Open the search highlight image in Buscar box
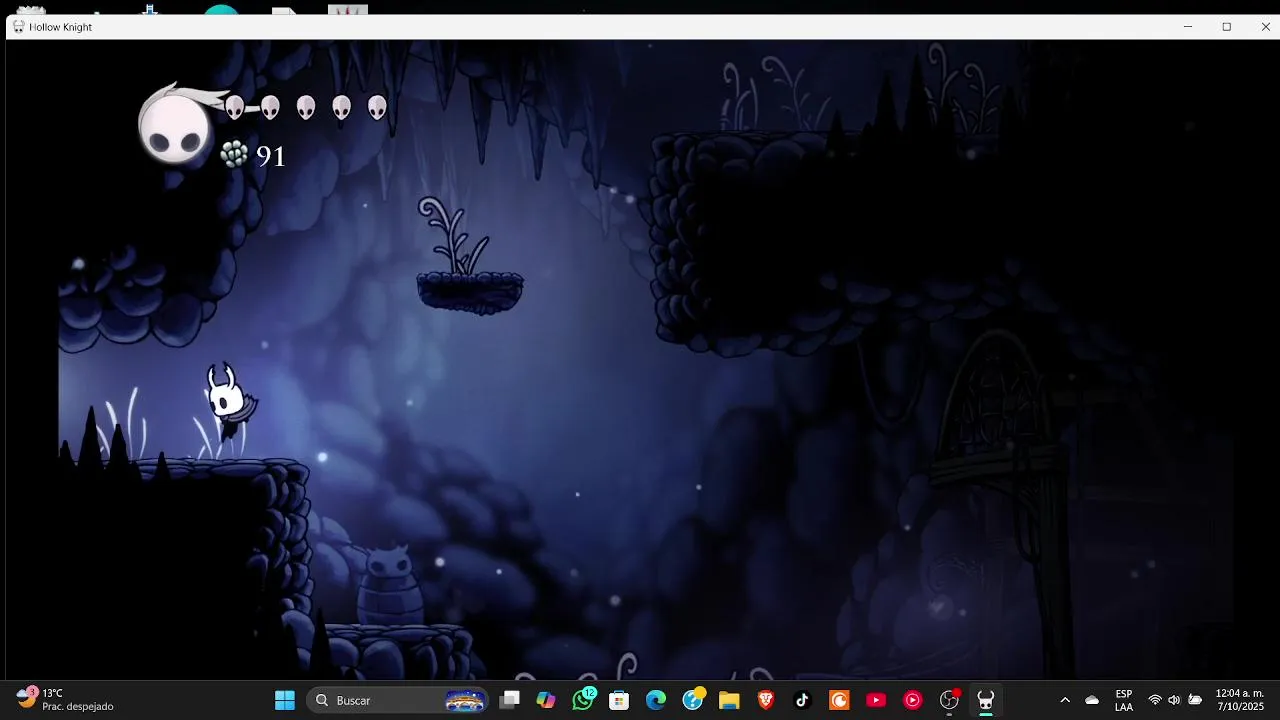1280x720 pixels. (465, 700)
